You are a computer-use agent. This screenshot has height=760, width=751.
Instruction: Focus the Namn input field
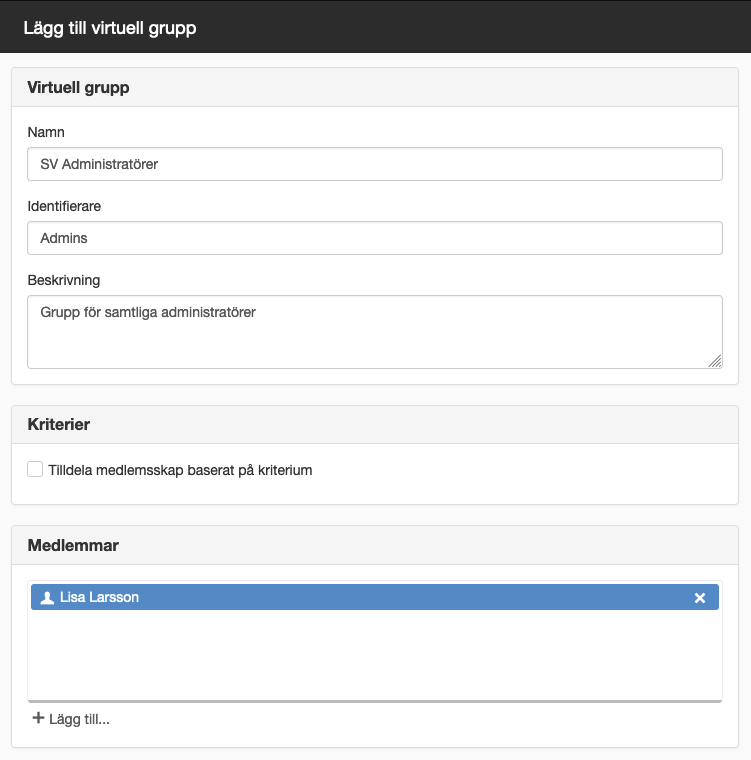point(375,164)
